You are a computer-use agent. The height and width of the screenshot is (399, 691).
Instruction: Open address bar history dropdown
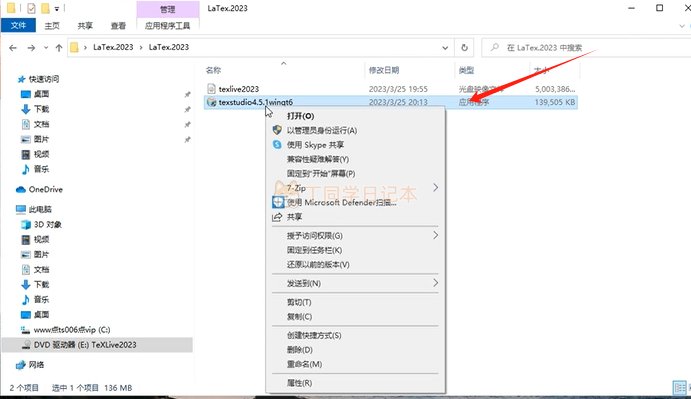[x=445, y=48]
